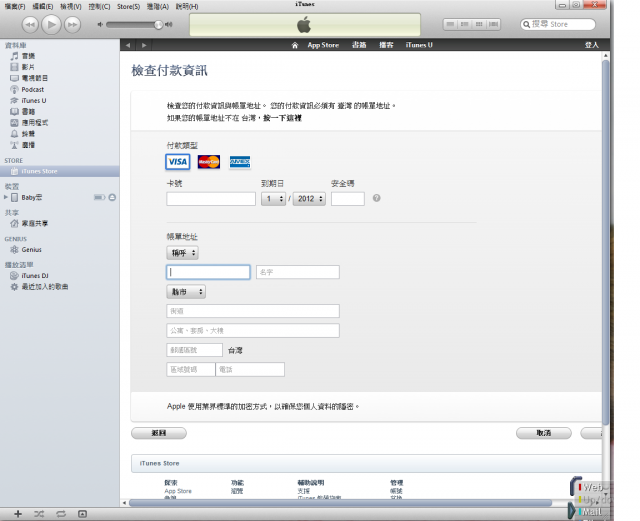Click add playlist plus button

(18, 514)
